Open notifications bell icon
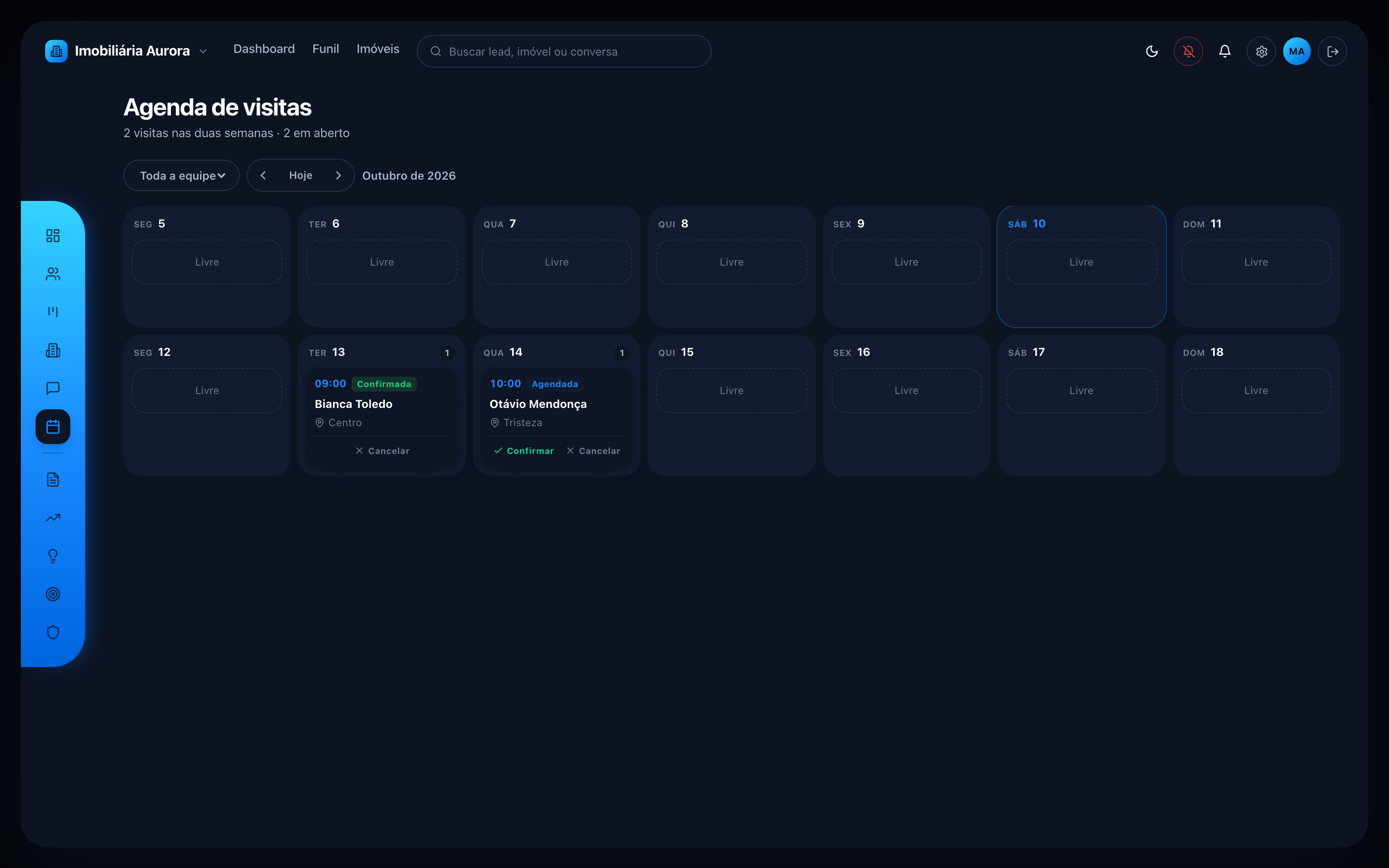The height and width of the screenshot is (868, 1389). 1224,51
